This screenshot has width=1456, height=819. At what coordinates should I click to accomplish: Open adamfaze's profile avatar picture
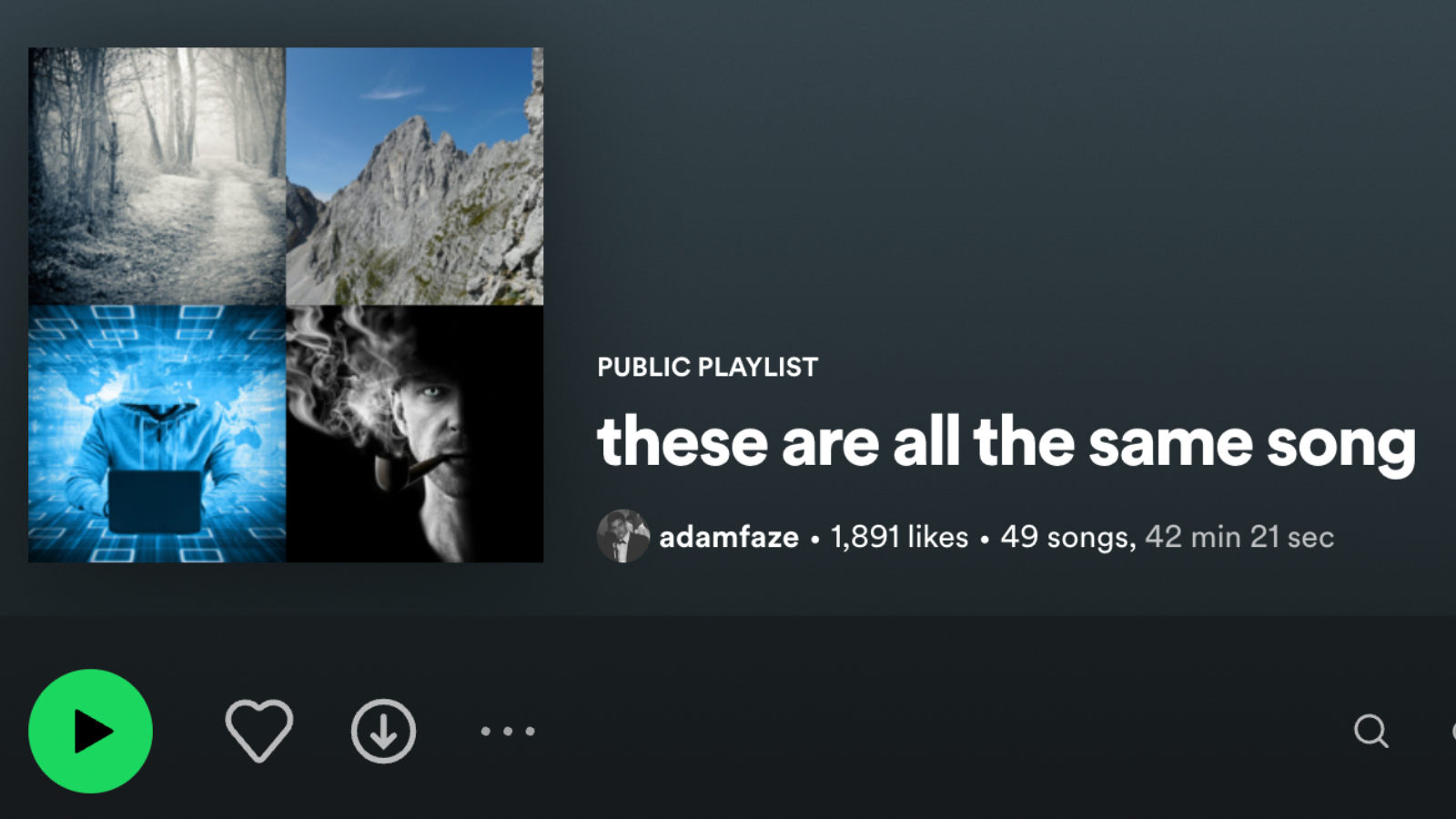pos(623,536)
